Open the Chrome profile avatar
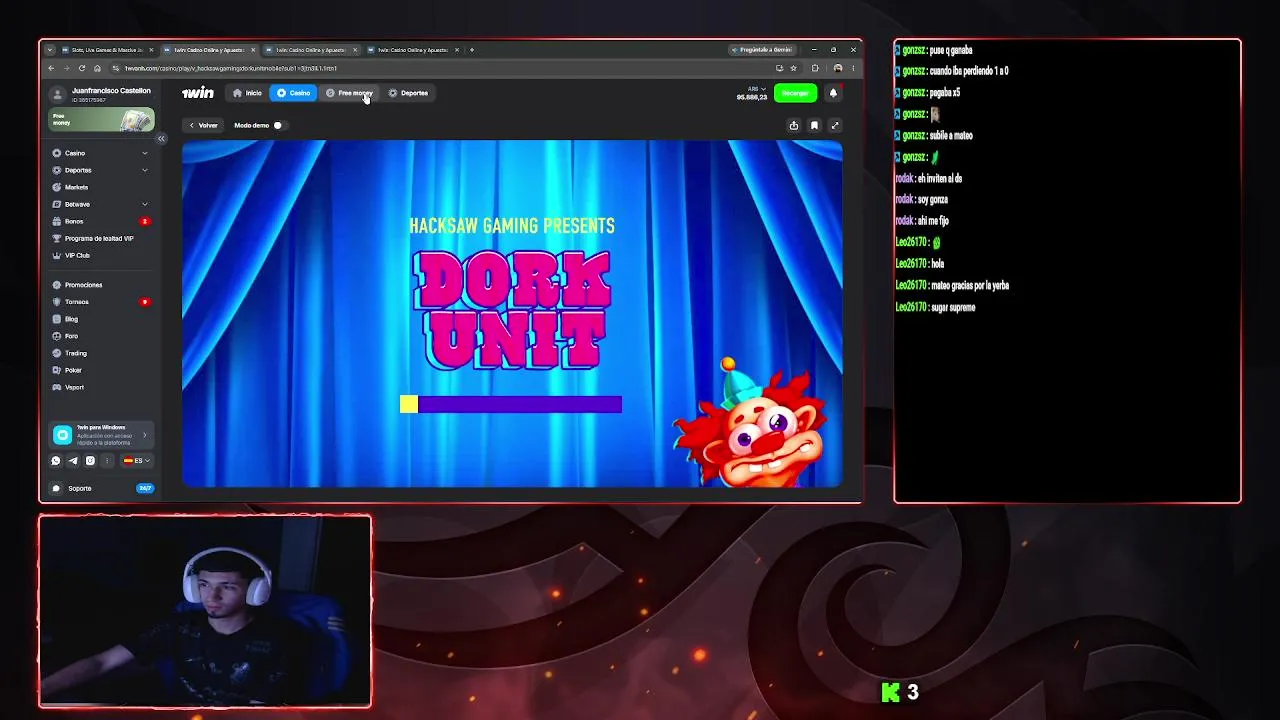Screen dimensions: 1280x720 click(838, 68)
